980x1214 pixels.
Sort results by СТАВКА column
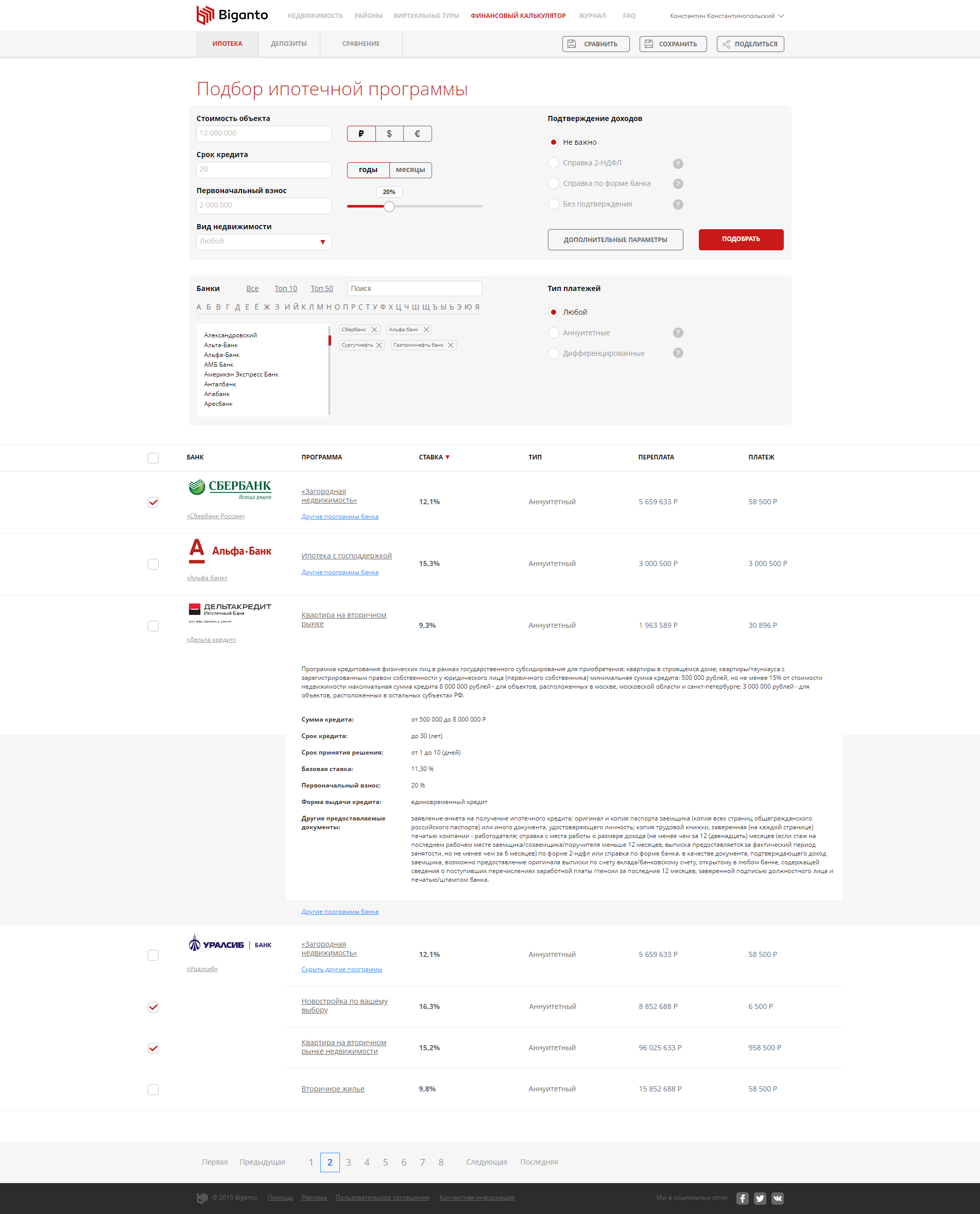pyautogui.click(x=434, y=457)
